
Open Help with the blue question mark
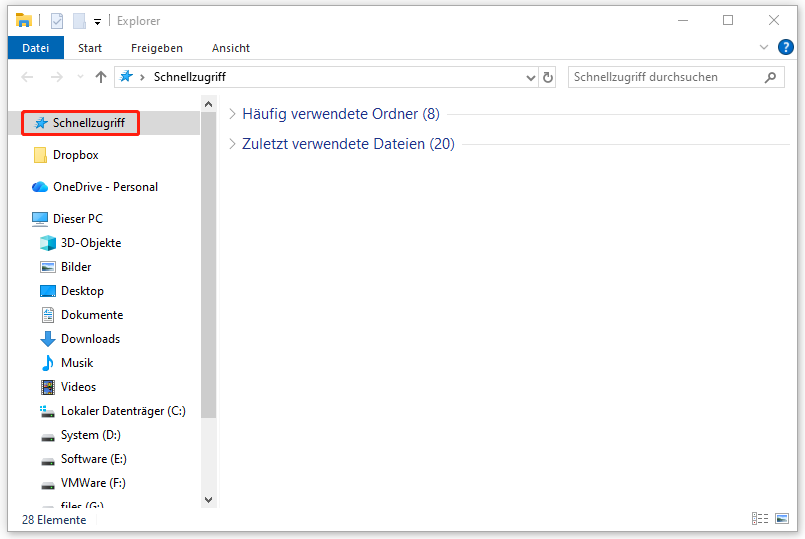(785, 47)
